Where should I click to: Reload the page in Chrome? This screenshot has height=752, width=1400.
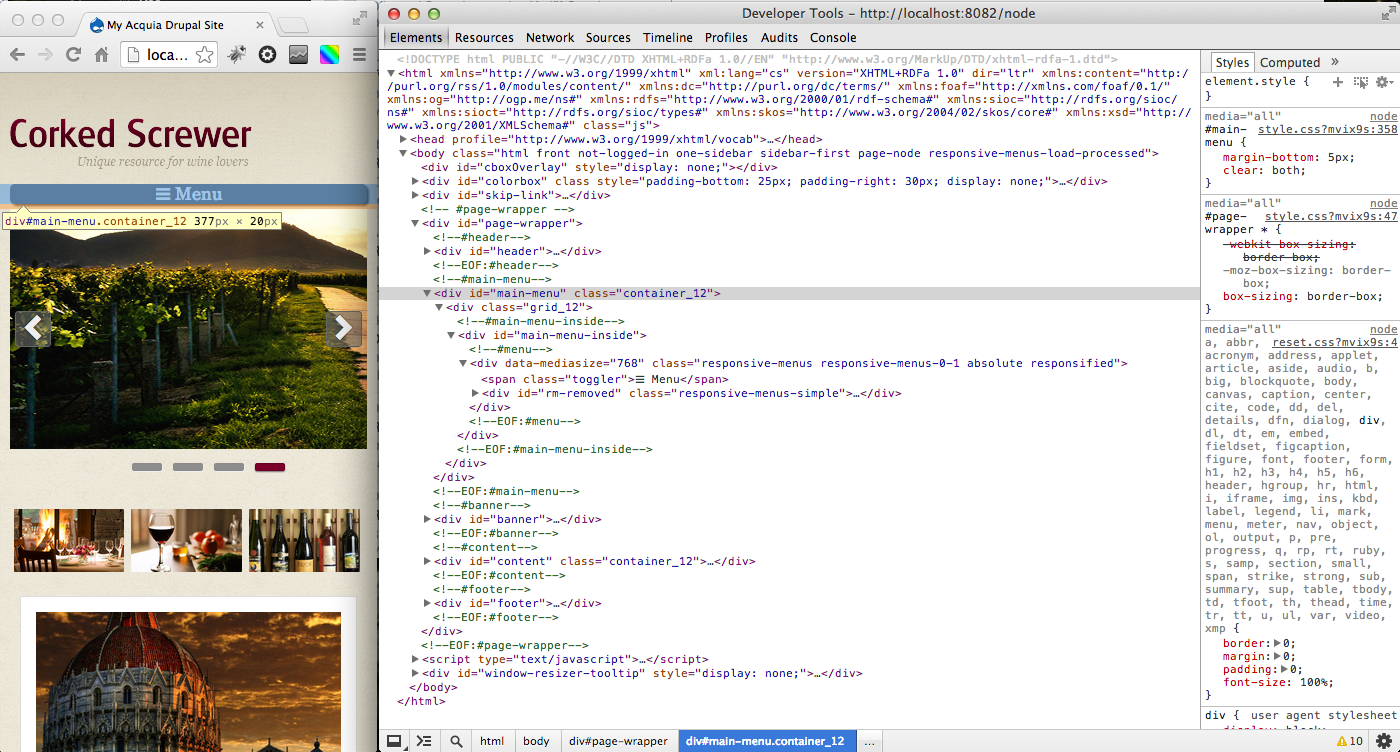click(x=73, y=55)
